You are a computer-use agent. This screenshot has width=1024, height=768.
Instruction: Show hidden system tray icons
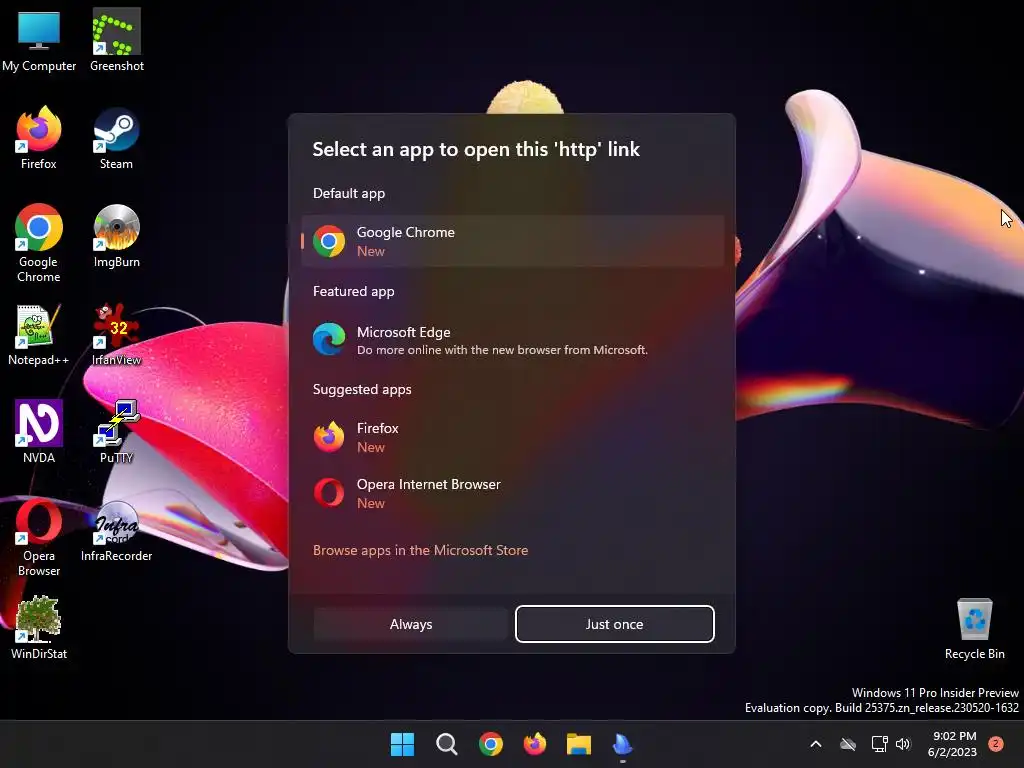(816, 744)
